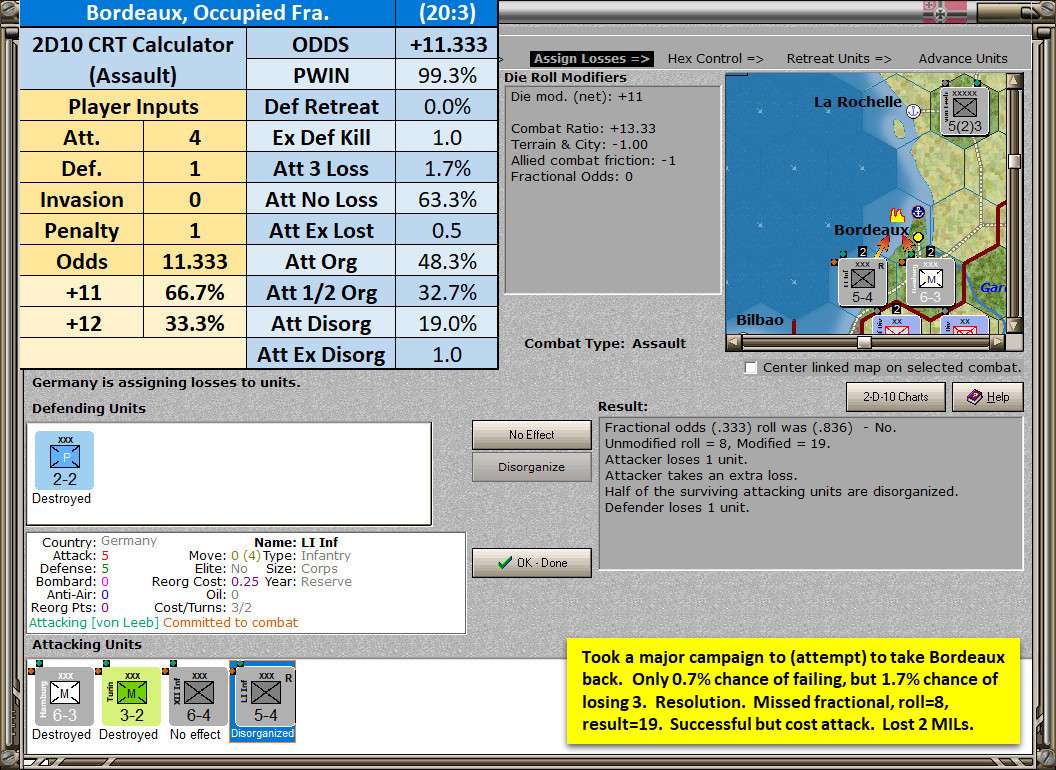The image size is (1056, 770).
Task: Click the fire icon above Bordeaux
Action: [897, 215]
